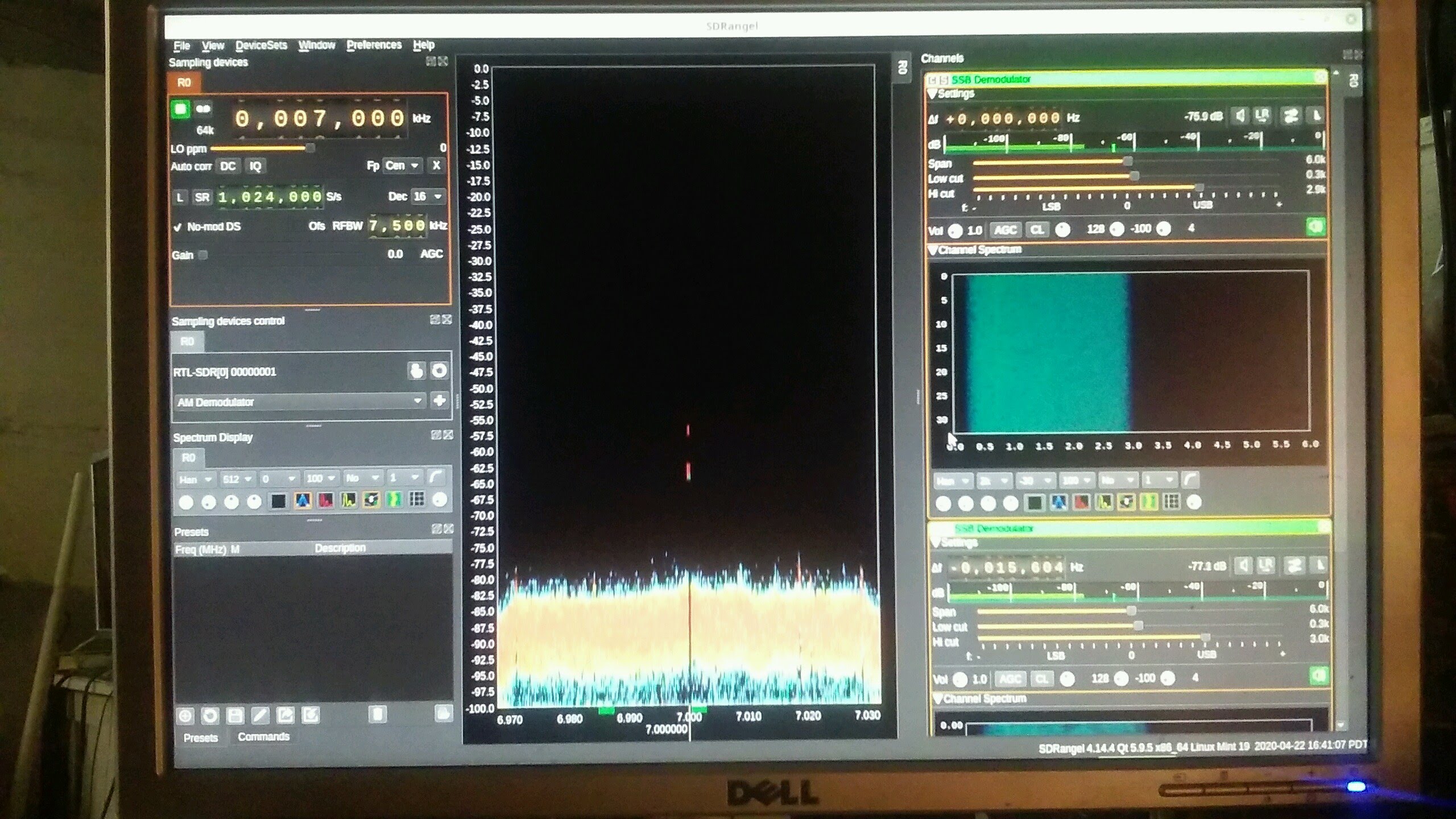Open the 512 FFT size dropdown
The width and height of the screenshot is (1456, 819).
(x=238, y=479)
